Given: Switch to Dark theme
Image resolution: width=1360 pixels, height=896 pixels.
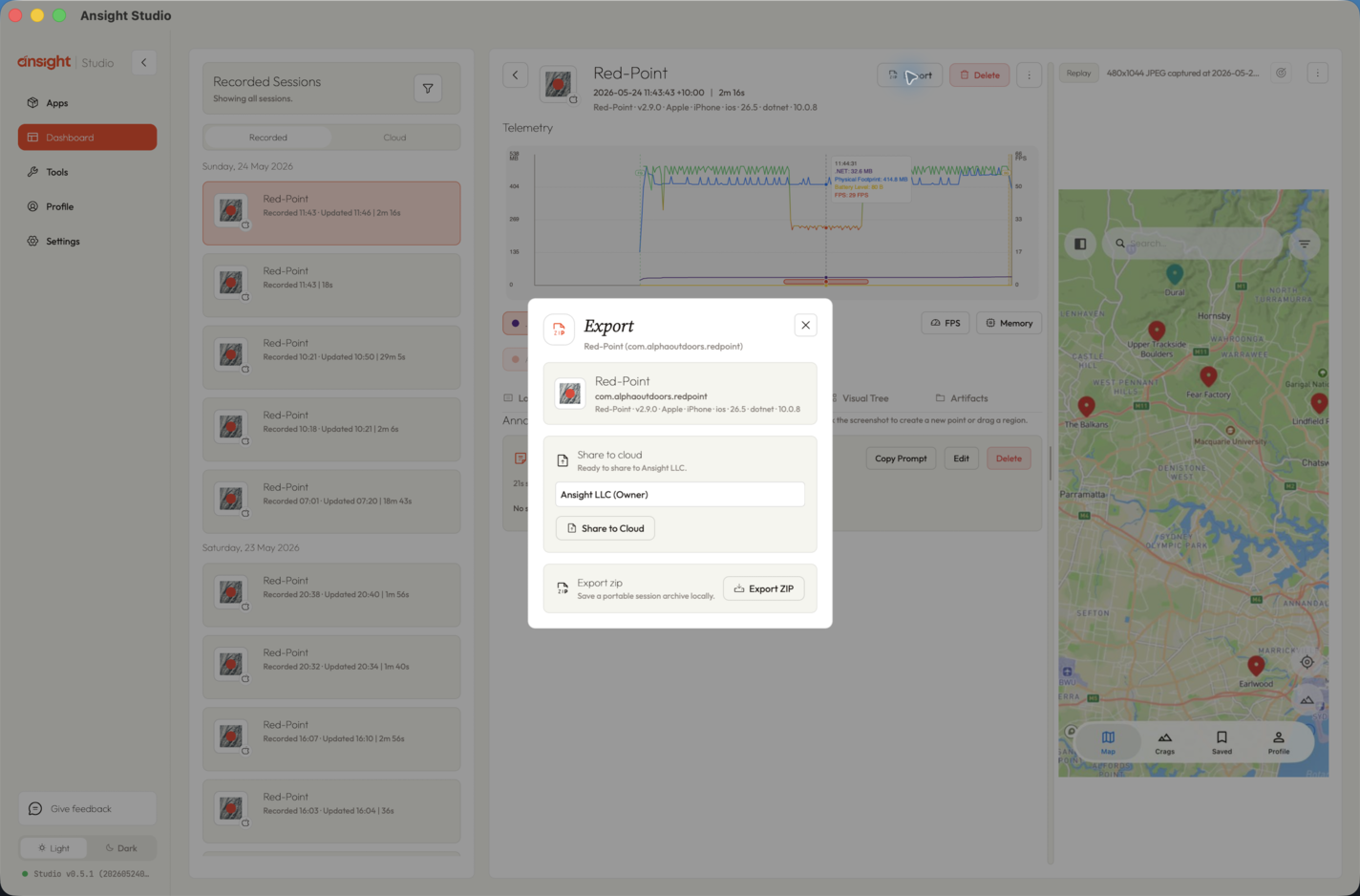Looking at the screenshot, I should pos(121,848).
